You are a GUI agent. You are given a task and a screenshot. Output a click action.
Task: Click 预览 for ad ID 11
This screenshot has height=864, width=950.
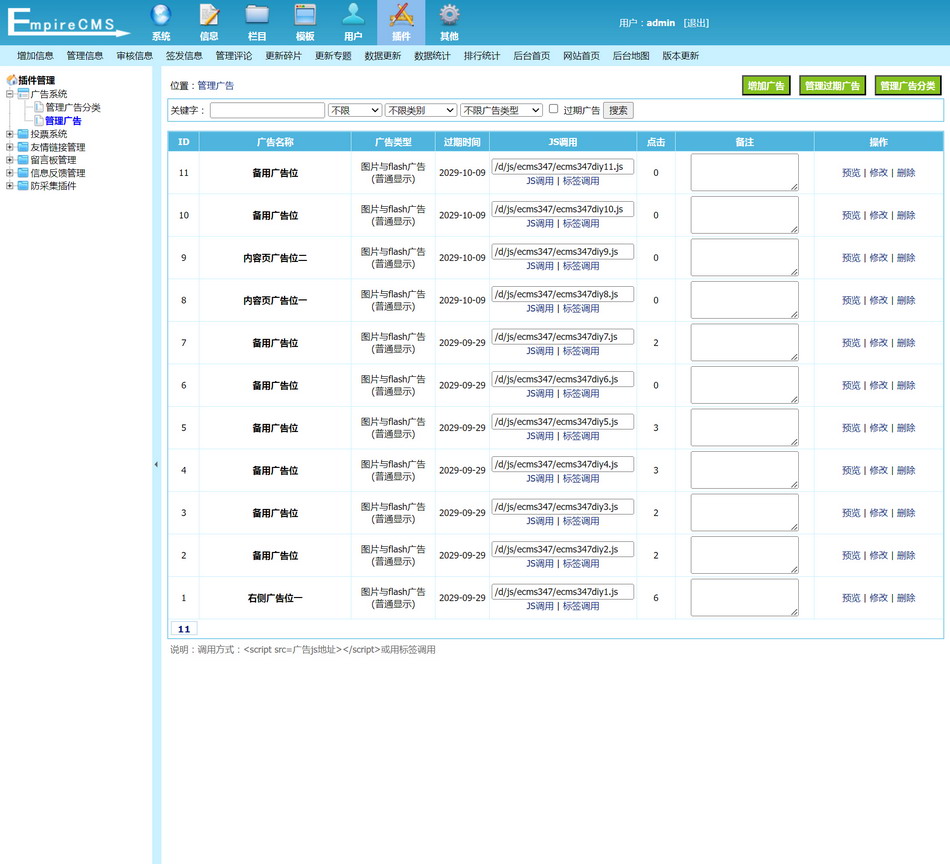(x=851, y=173)
